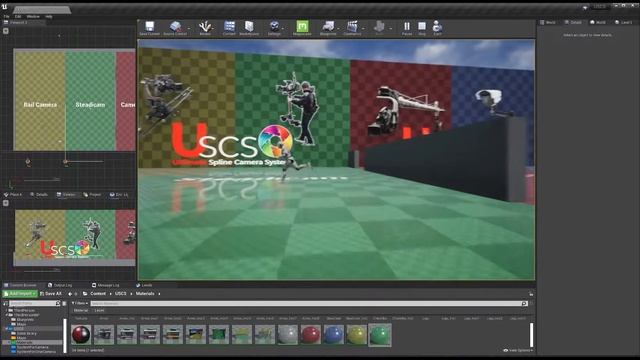Select the blue sphere material thumbnail
The height and width of the screenshot is (360, 640).
click(333, 334)
